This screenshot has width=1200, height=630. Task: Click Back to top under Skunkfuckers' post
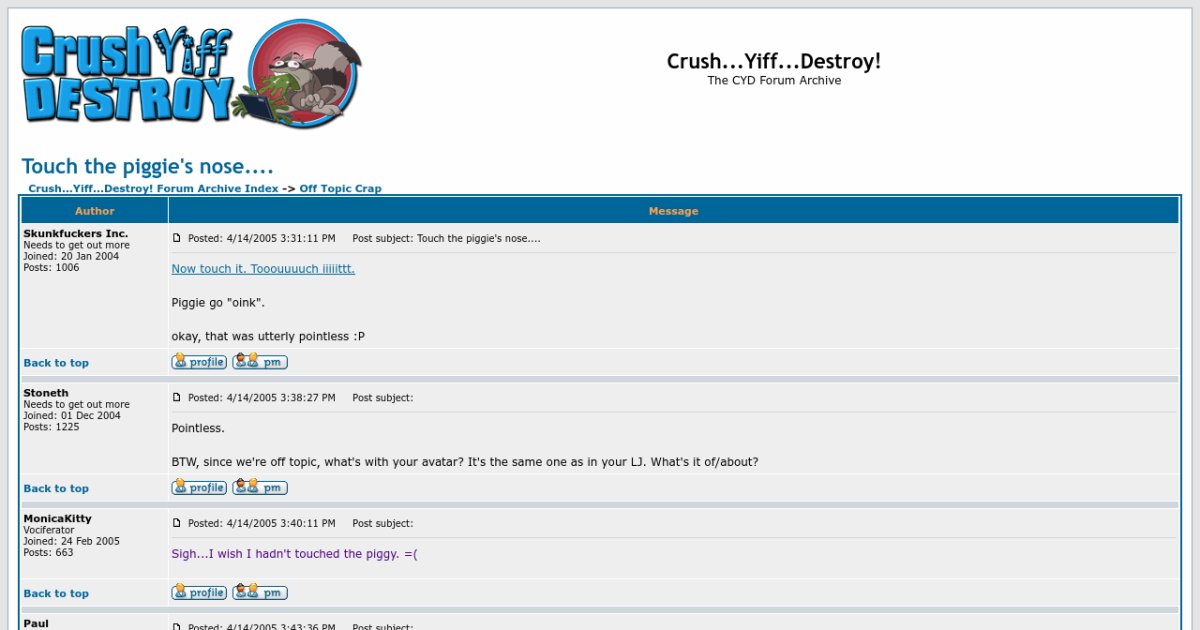pyautogui.click(x=56, y=363)
